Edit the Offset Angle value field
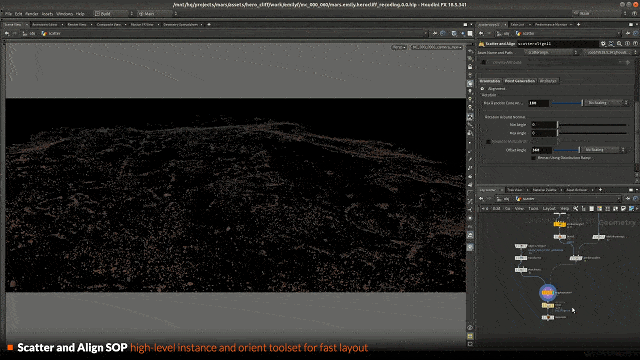640x360 pixels. (x=541, y=150)
